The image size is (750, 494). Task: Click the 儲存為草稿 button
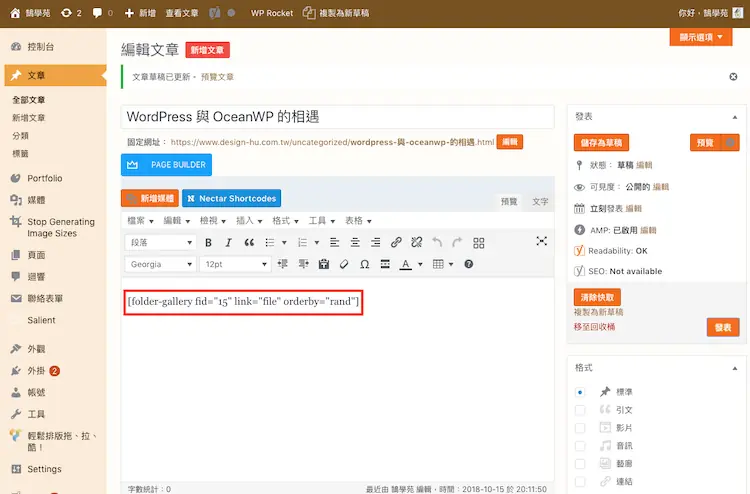click(601, 143)
